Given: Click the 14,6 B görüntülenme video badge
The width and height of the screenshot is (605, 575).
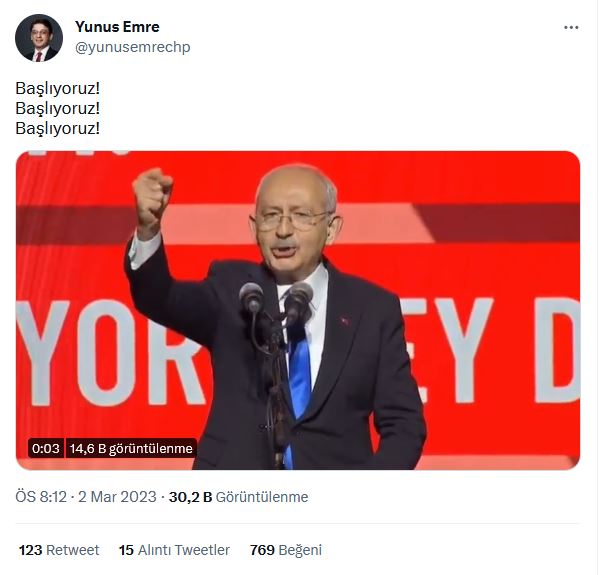Looking at the screenshot, I should 131,448.
